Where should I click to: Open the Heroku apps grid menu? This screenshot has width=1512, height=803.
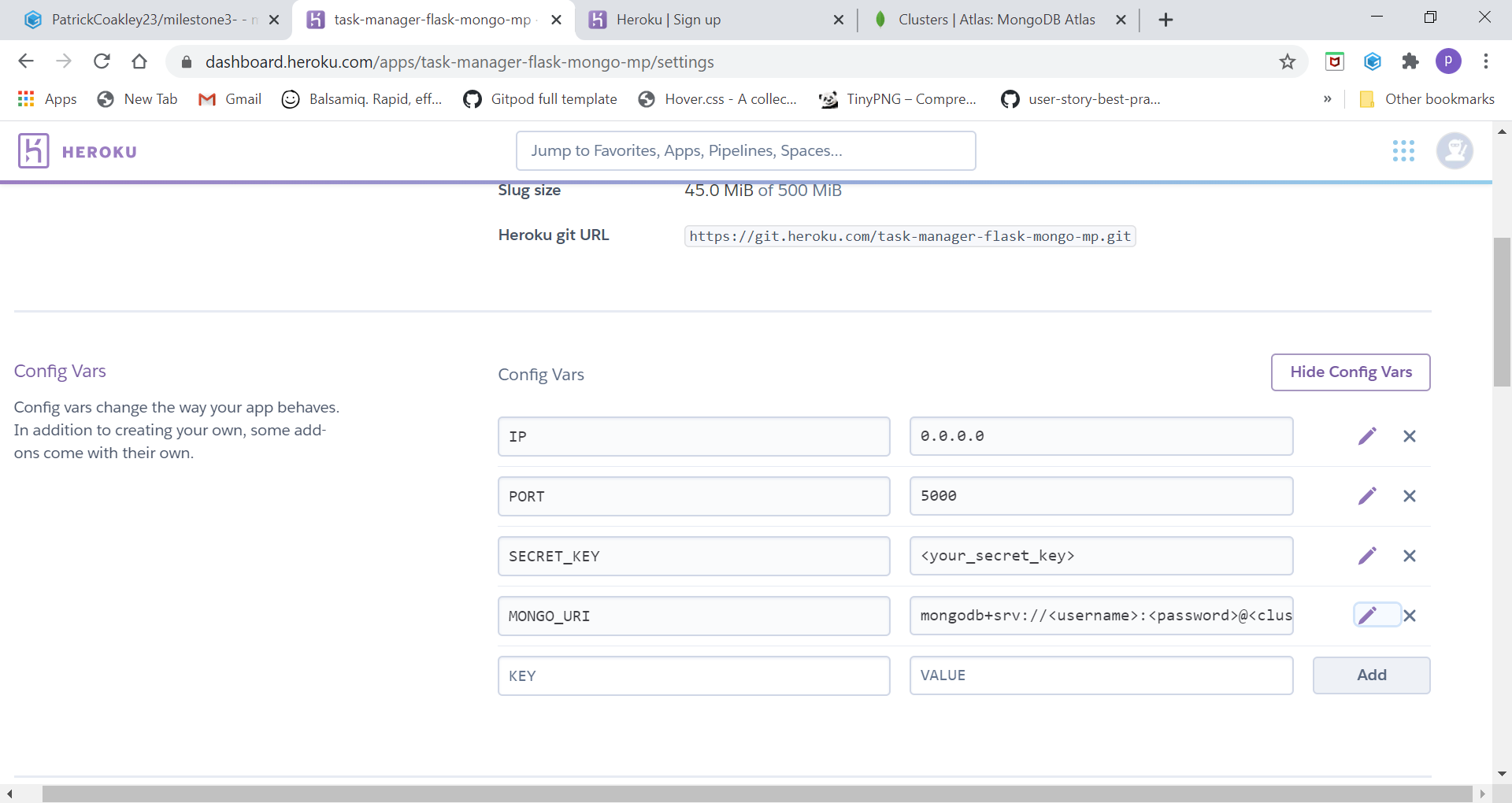pos(1403,150)
